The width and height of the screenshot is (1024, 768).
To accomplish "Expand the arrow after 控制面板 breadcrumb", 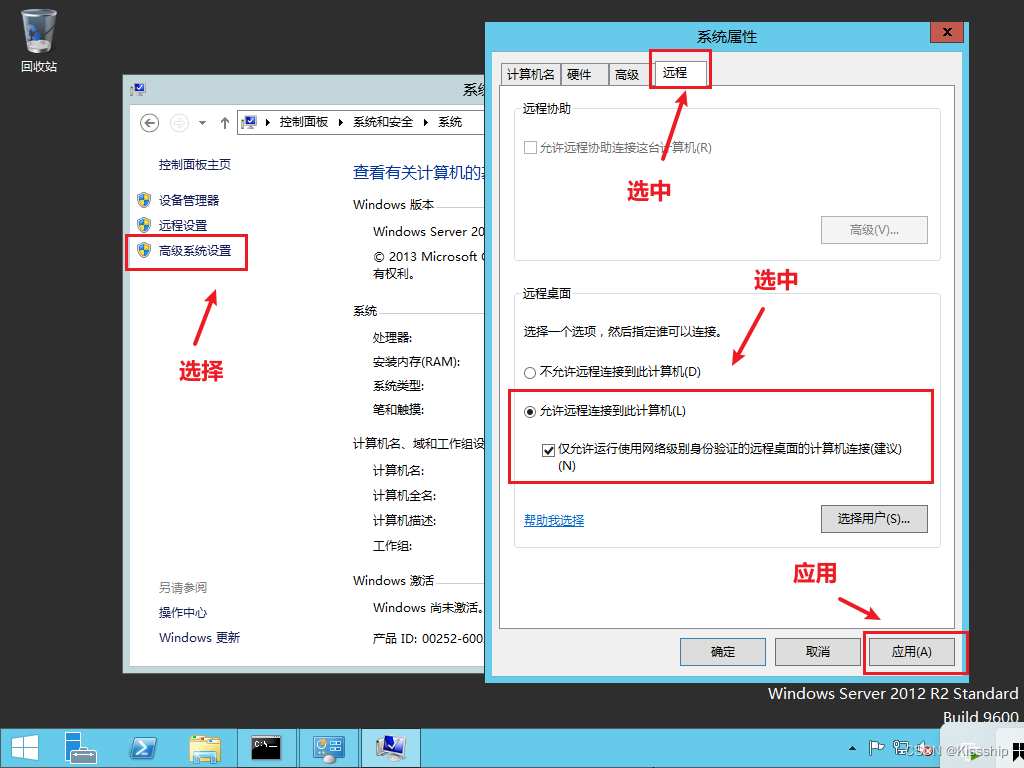I will coord(340,122).
